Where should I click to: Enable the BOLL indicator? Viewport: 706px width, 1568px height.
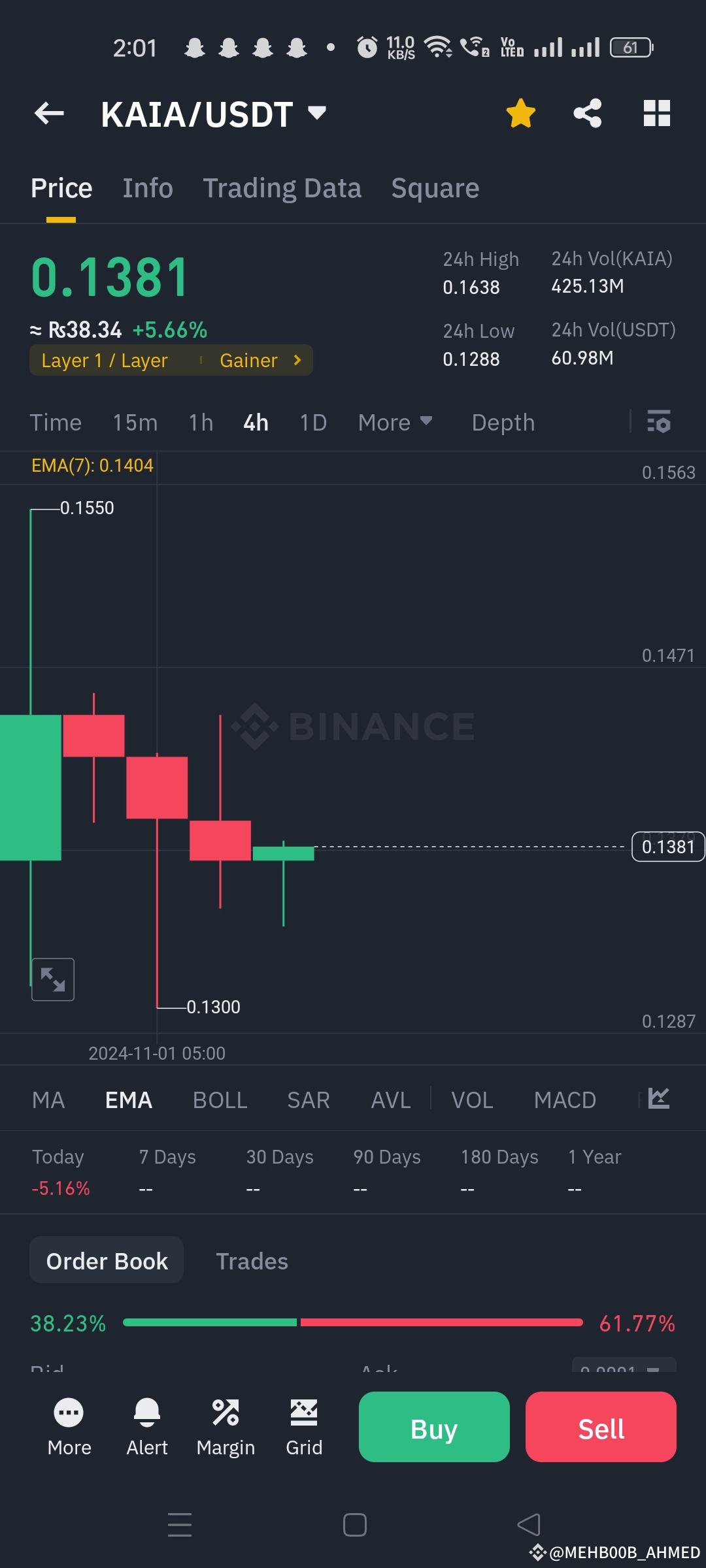point(220,1100)
